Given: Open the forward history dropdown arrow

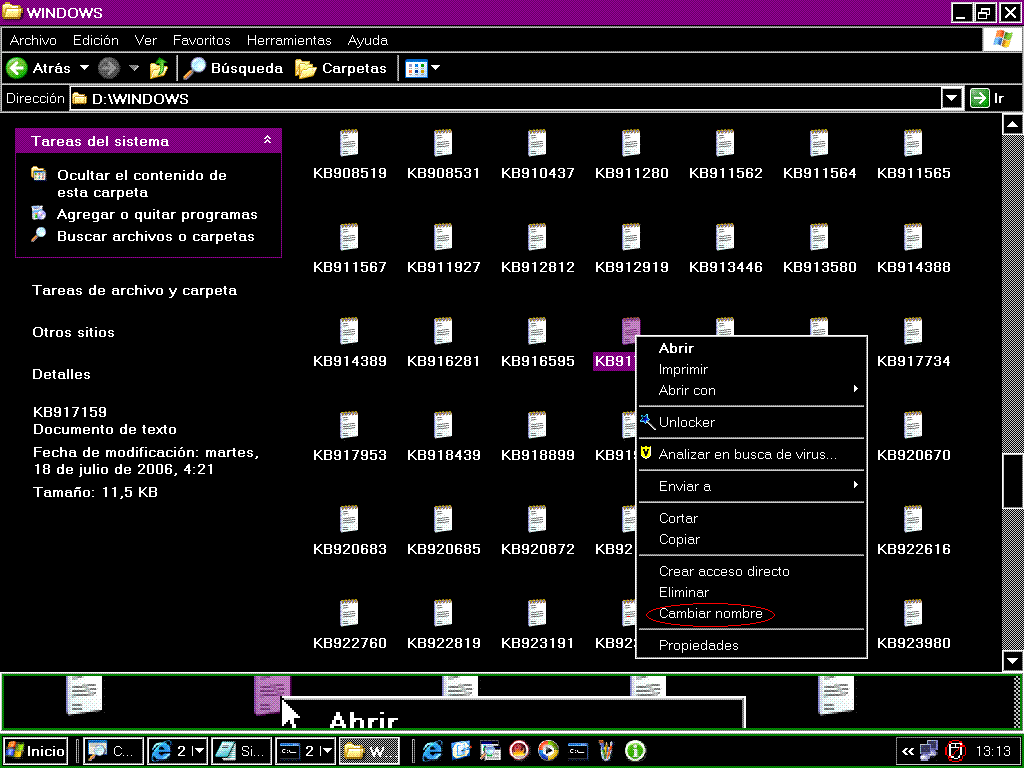Looking at the screenshot, I should point(134,68).
